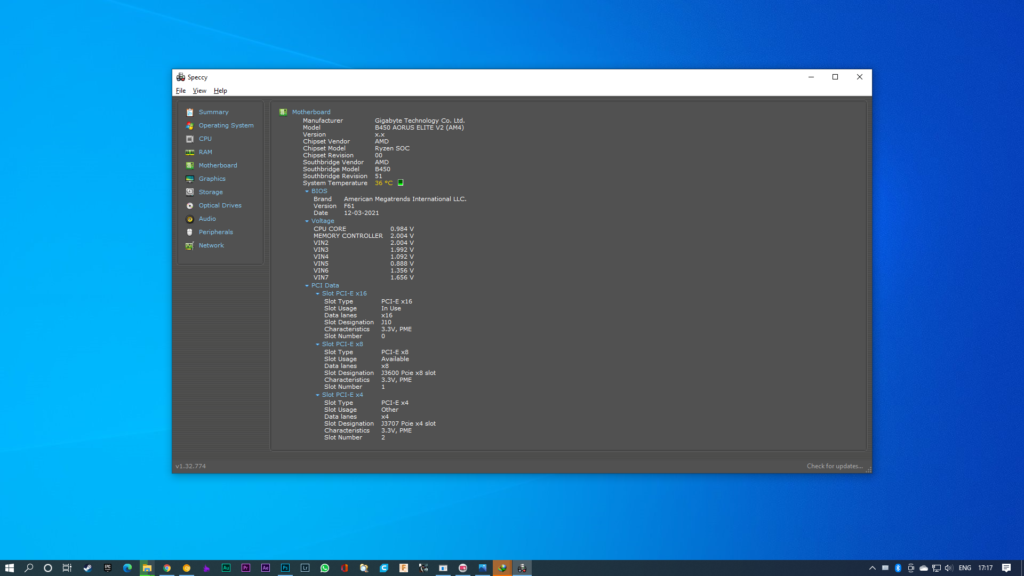
Task: Click the Speccy taskbar icon
Action: tap(522, 568)
